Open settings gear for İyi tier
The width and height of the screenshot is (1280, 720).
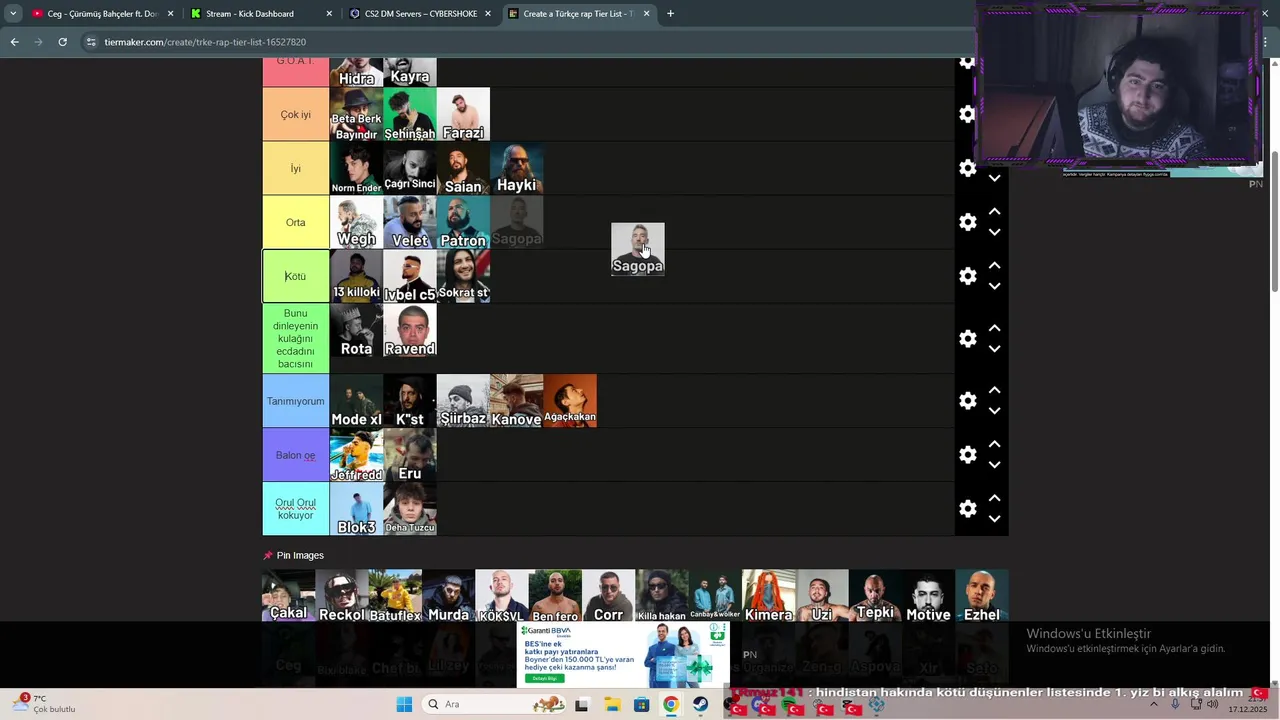coord(967,168)
